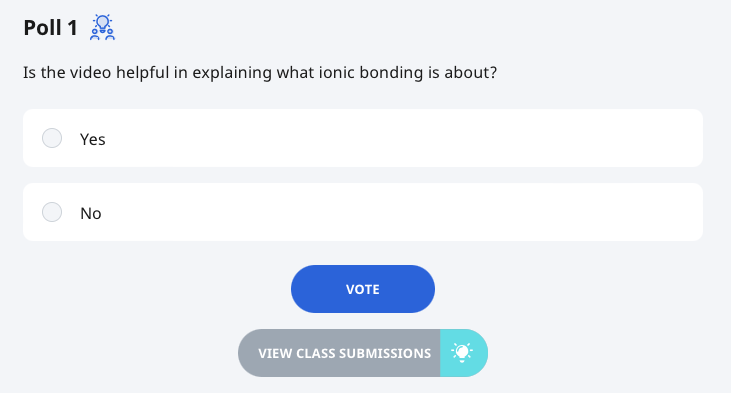The image size is (731, 393).
Task: Tap the teal end of the submissions button
Action: tap(464, 353)
